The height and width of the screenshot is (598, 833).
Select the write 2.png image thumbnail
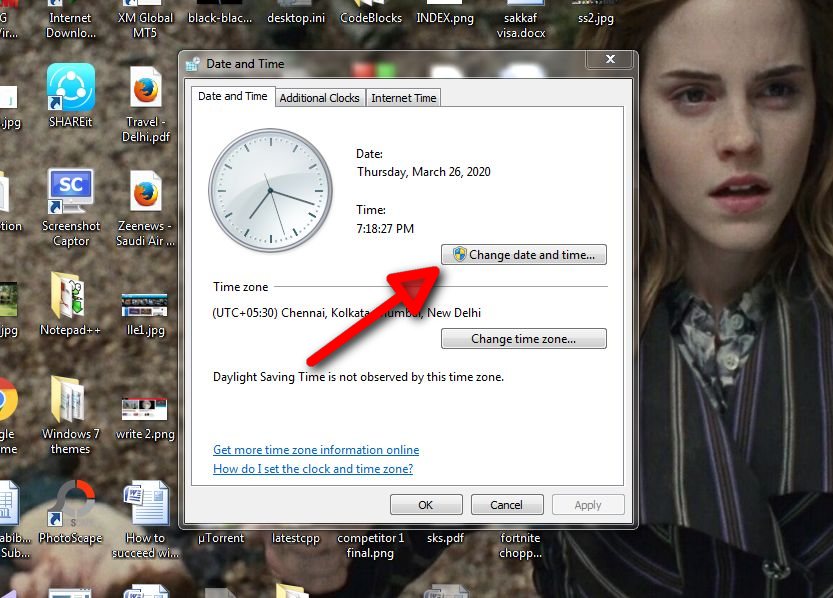pyautogui.click(x=144, y=409)
